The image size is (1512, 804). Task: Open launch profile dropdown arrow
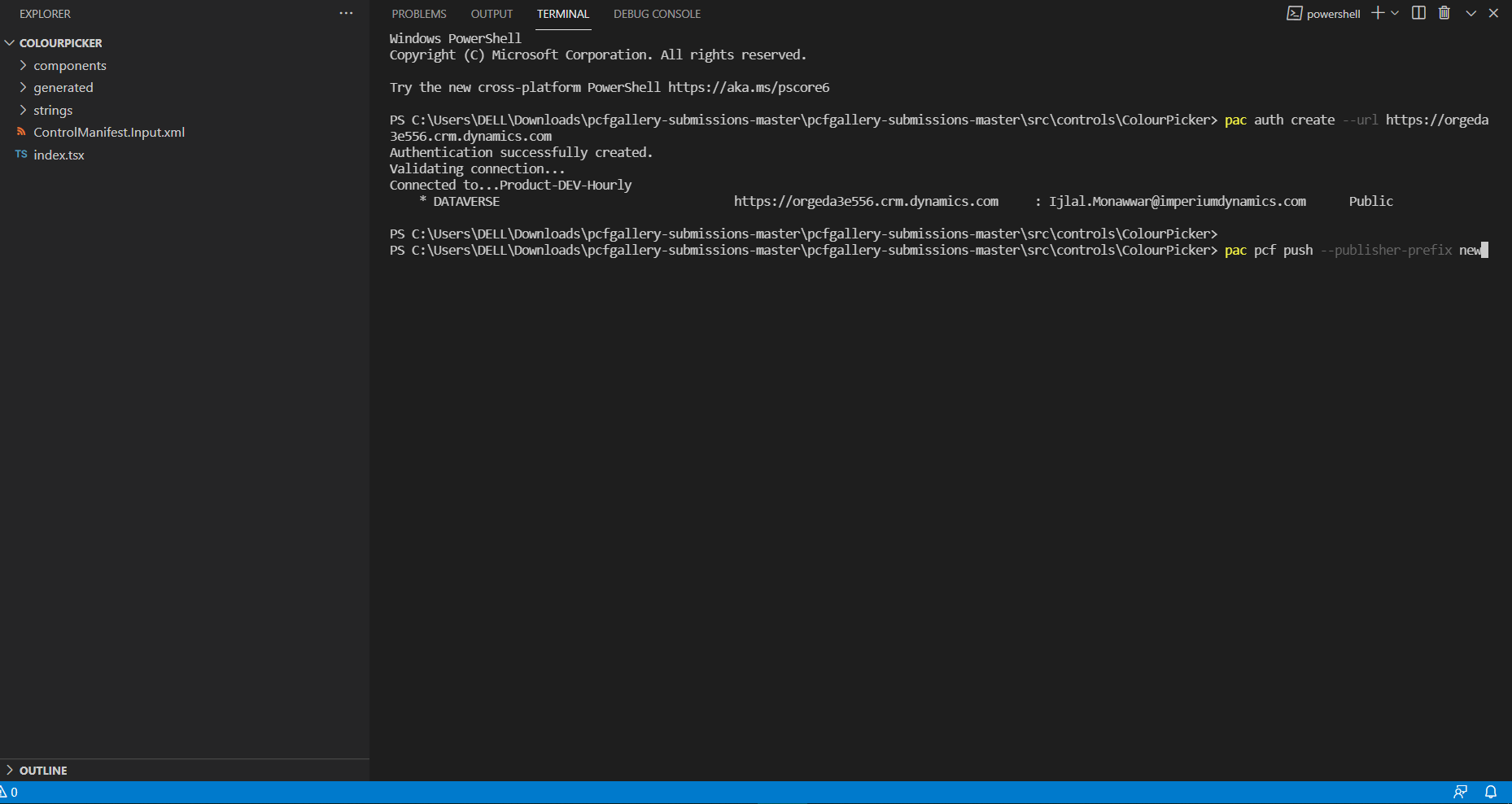pyautogui.click(x=1395, y=13)
